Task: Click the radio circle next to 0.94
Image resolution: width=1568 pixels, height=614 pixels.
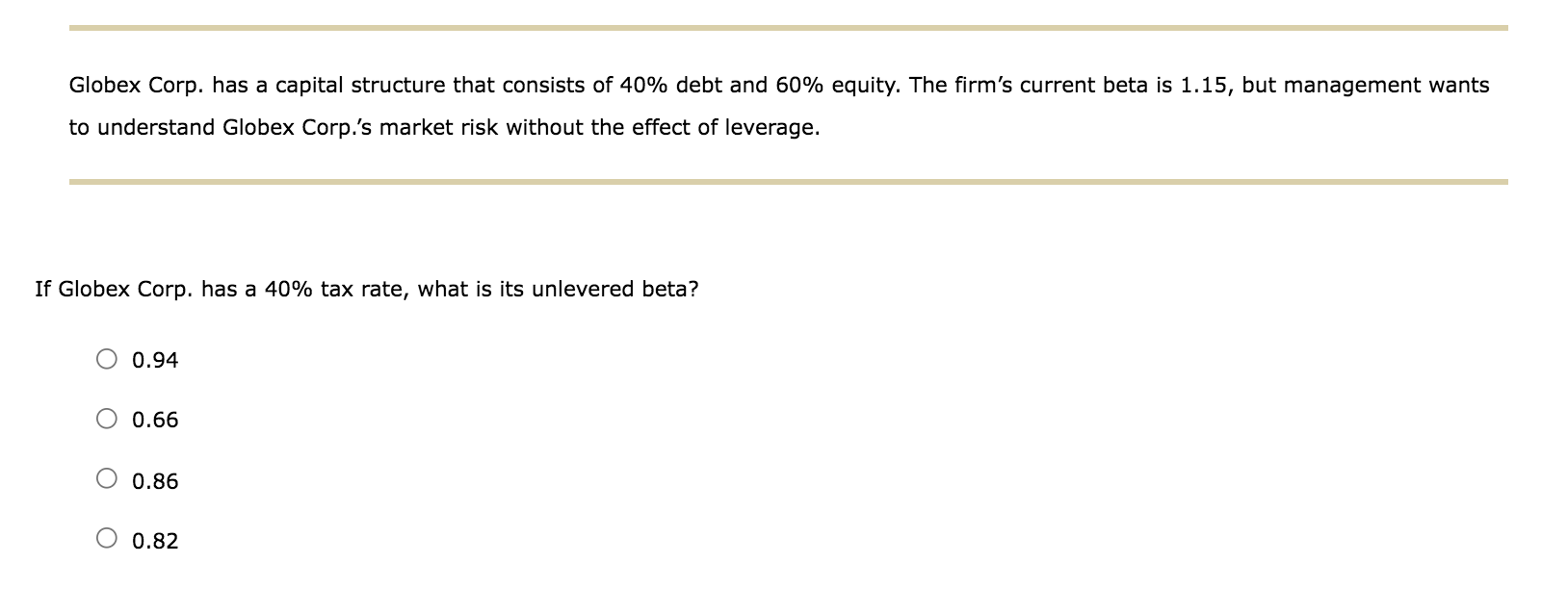Action: 108,360
